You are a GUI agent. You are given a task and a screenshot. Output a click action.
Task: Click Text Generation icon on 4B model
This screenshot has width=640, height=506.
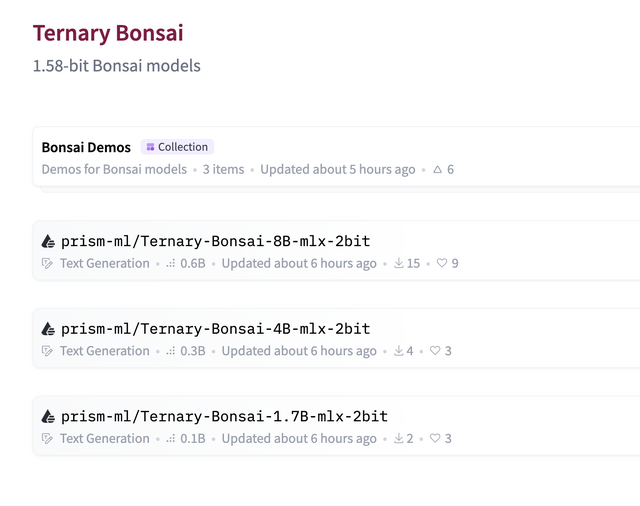[x=47, y=351]
